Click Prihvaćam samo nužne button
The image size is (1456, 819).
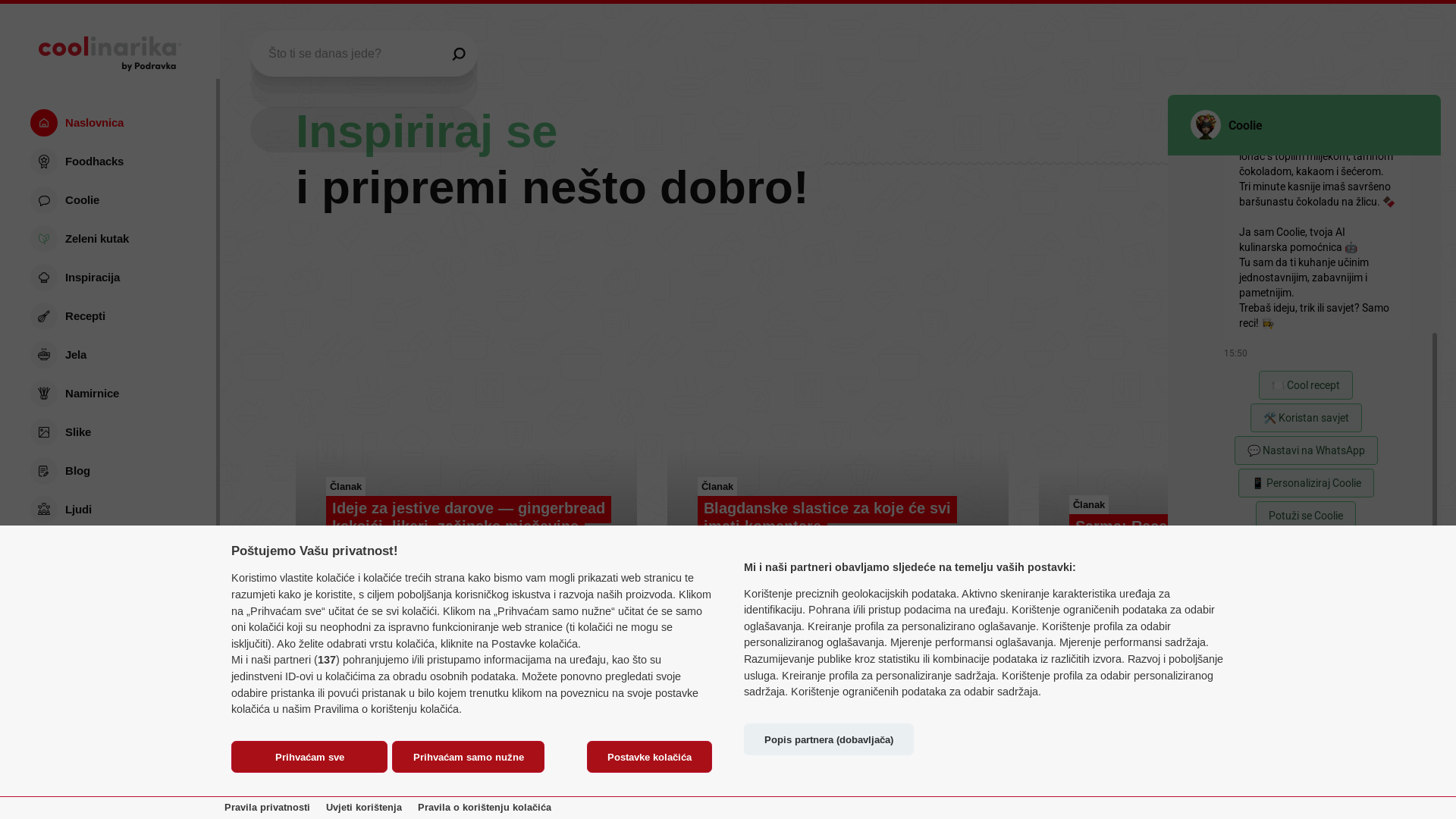[468, 757]
